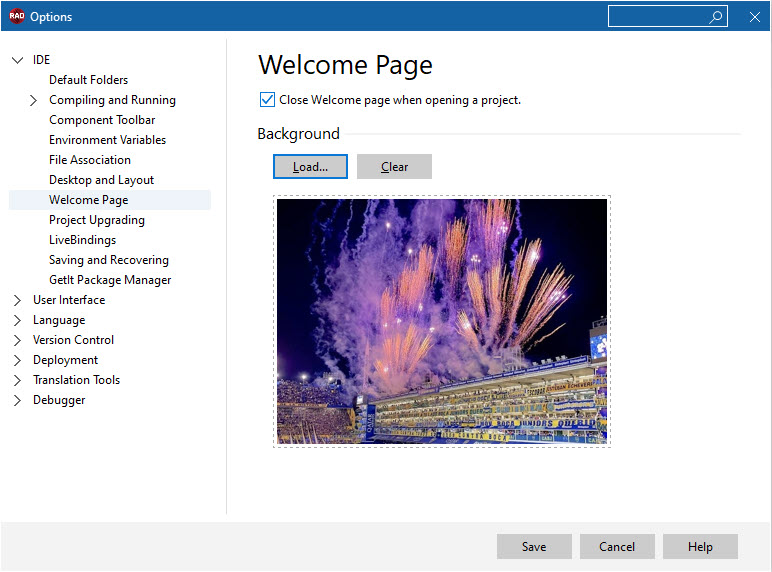Open Environment Variables settings
Viewport: 772px width, 572px height.
pos(107,140)
